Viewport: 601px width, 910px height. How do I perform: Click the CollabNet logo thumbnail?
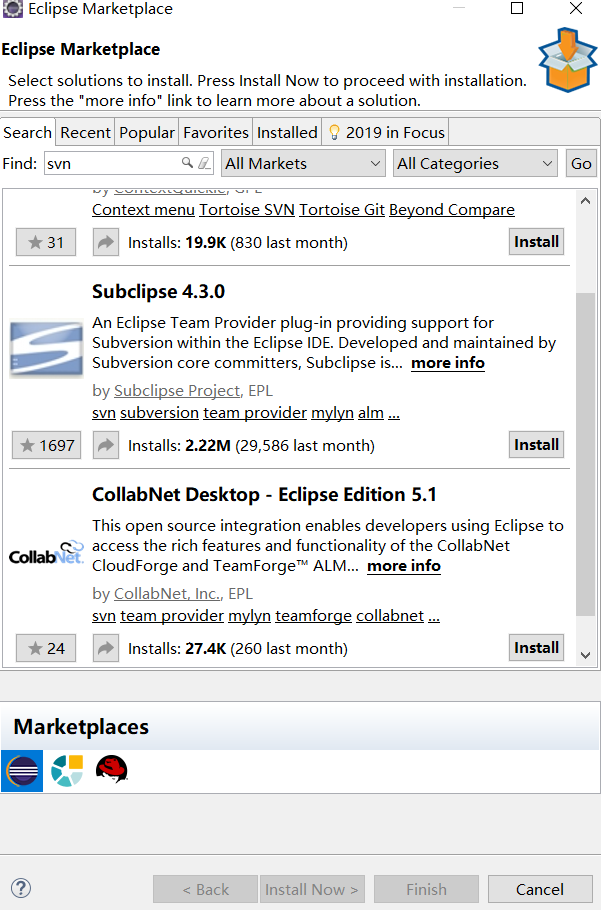(46, 552)
